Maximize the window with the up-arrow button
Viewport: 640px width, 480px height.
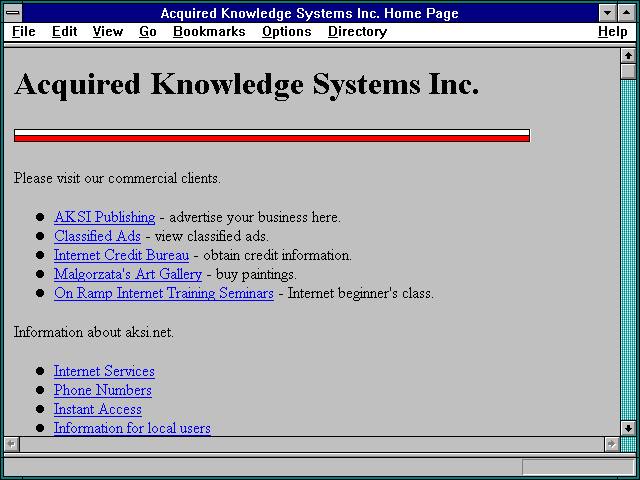click(627, 13)
